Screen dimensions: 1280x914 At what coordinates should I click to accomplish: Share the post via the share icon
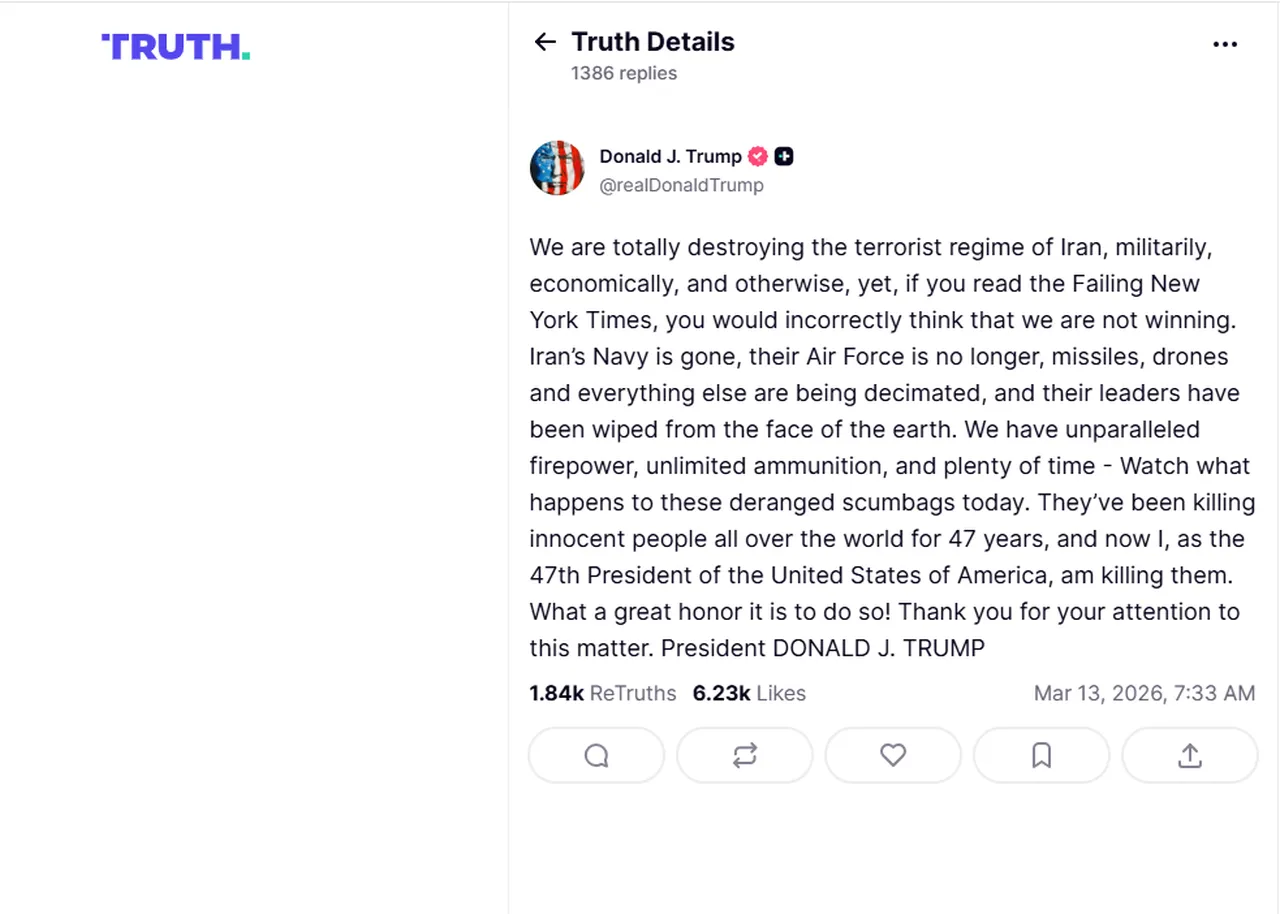tap(1190, 755)
